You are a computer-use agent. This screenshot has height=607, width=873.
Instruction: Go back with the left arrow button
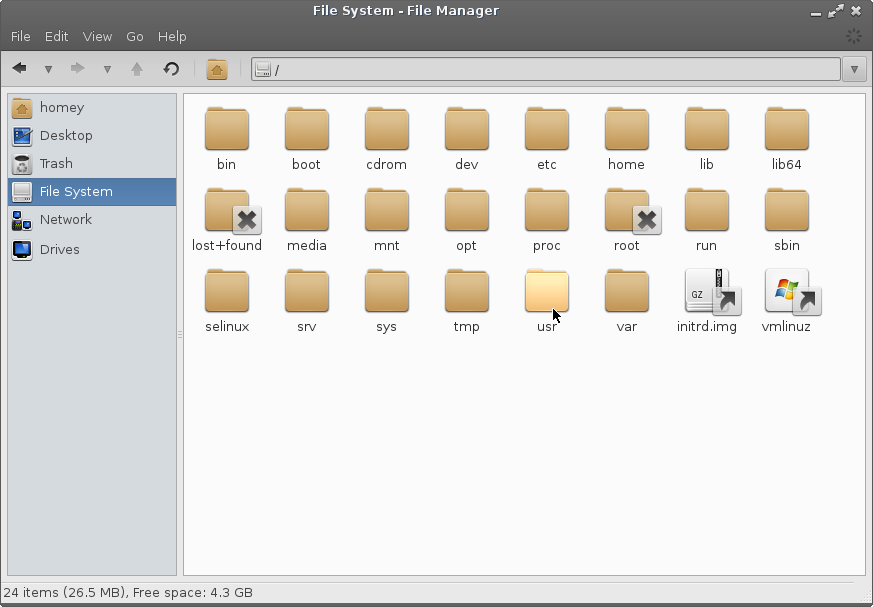[19, 68]
